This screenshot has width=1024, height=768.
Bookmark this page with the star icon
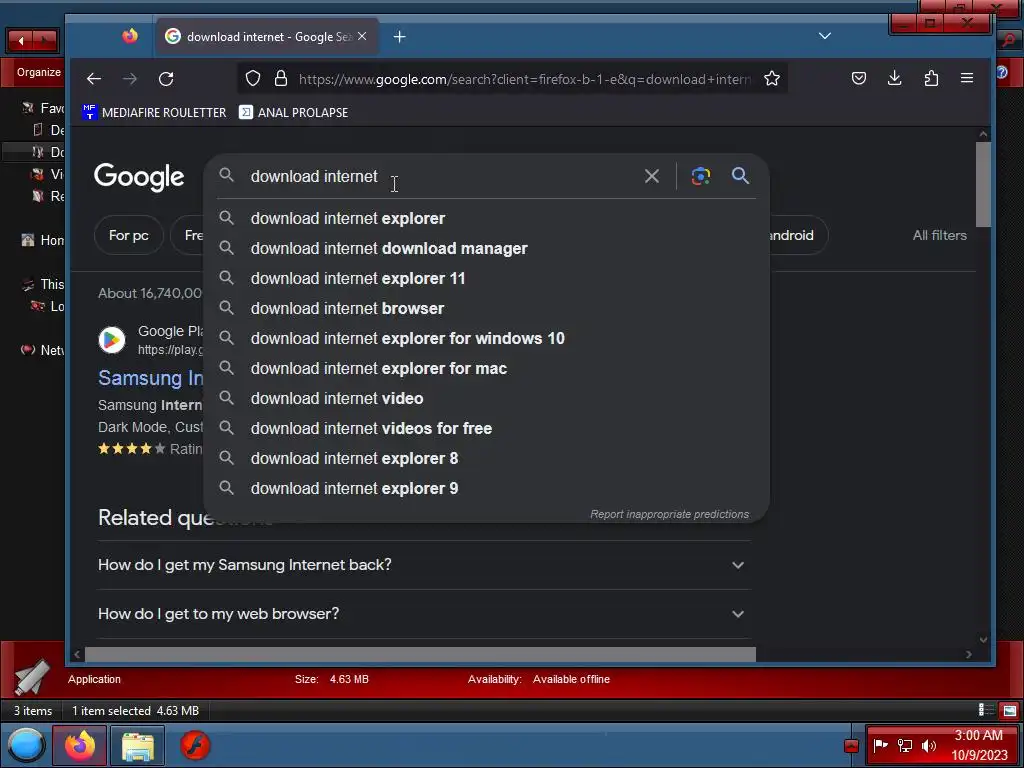pos(772,79)
